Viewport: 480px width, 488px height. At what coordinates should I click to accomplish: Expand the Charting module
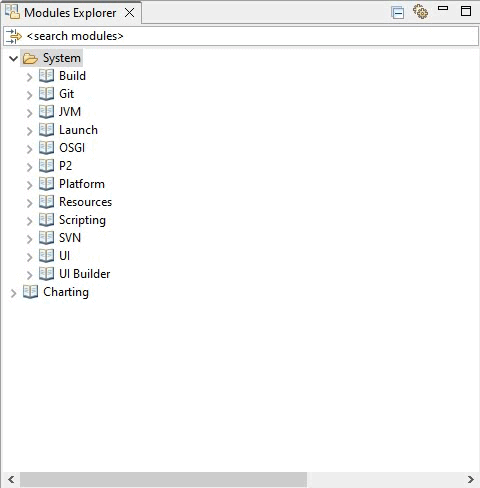pyautogui.click(x=13, y=293)
